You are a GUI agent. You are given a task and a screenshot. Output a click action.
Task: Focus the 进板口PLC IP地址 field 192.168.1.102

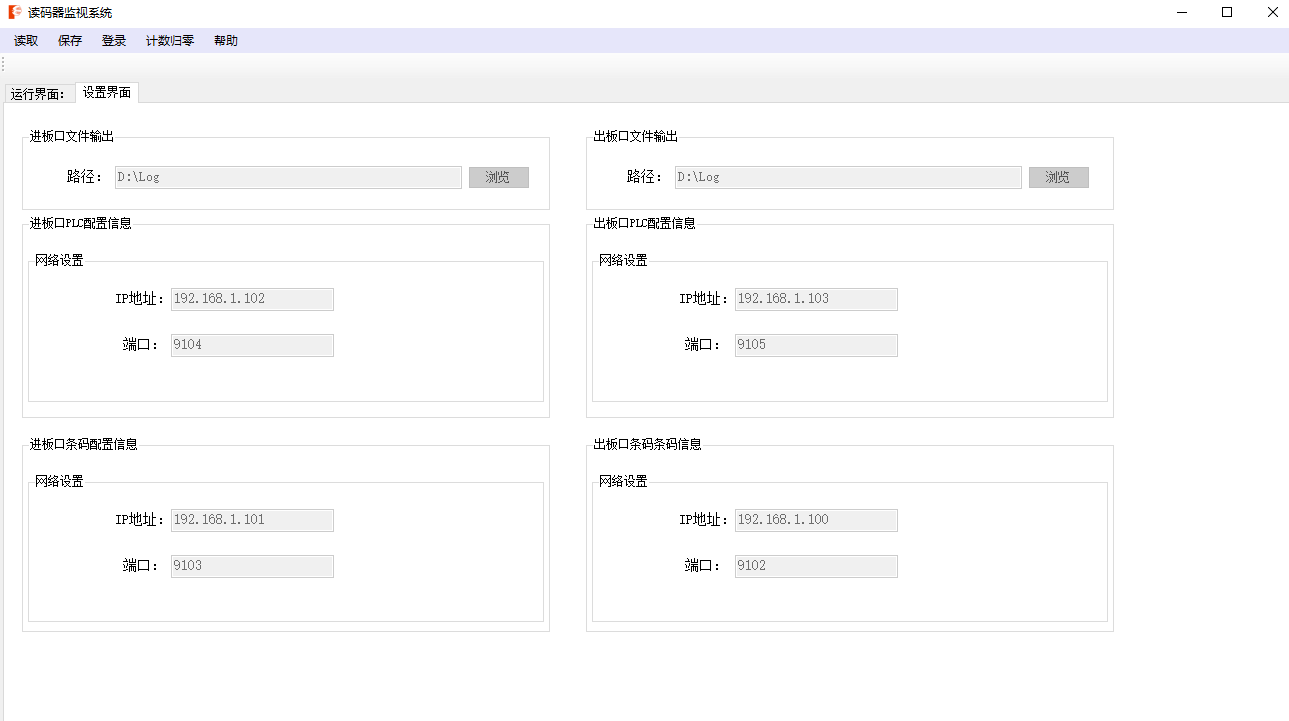click(252, 299)
